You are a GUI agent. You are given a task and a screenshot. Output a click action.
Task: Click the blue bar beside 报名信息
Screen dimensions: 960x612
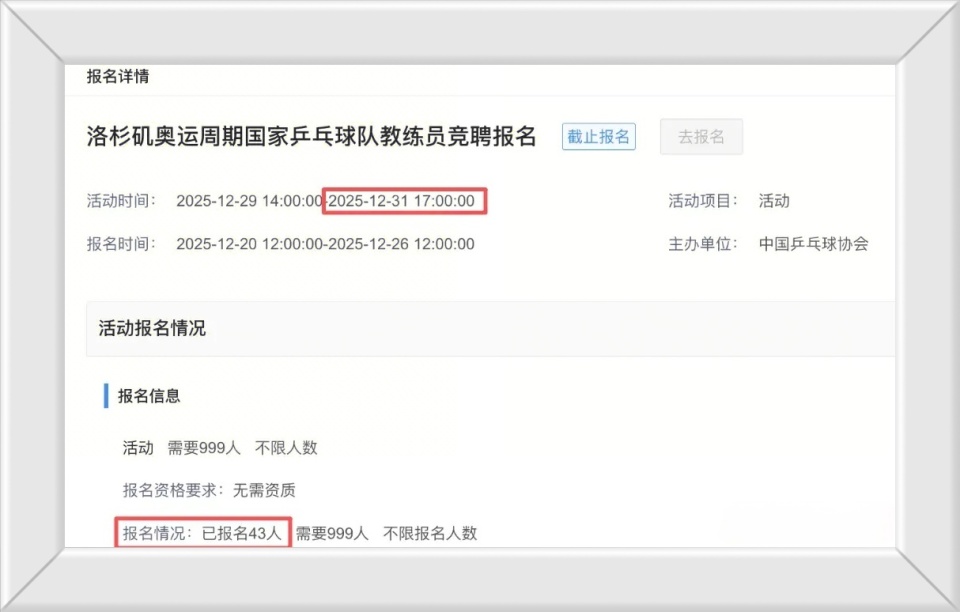click(x=106, y=396)
